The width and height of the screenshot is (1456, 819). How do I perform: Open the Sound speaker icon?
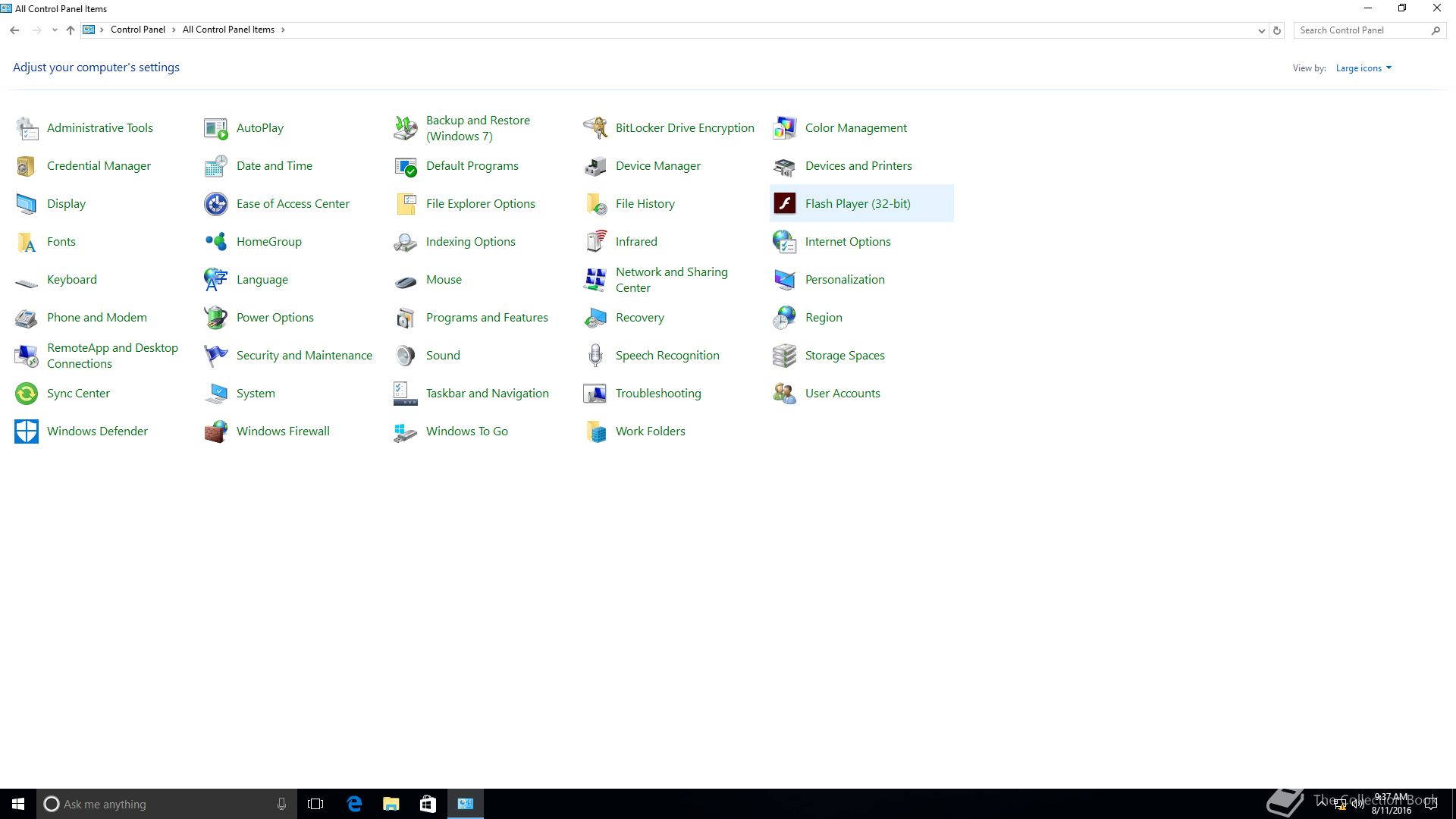(406, 356)
